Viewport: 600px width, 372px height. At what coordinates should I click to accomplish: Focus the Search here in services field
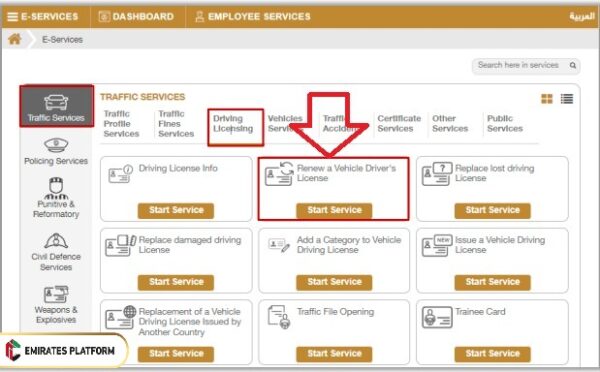(526, 65)
